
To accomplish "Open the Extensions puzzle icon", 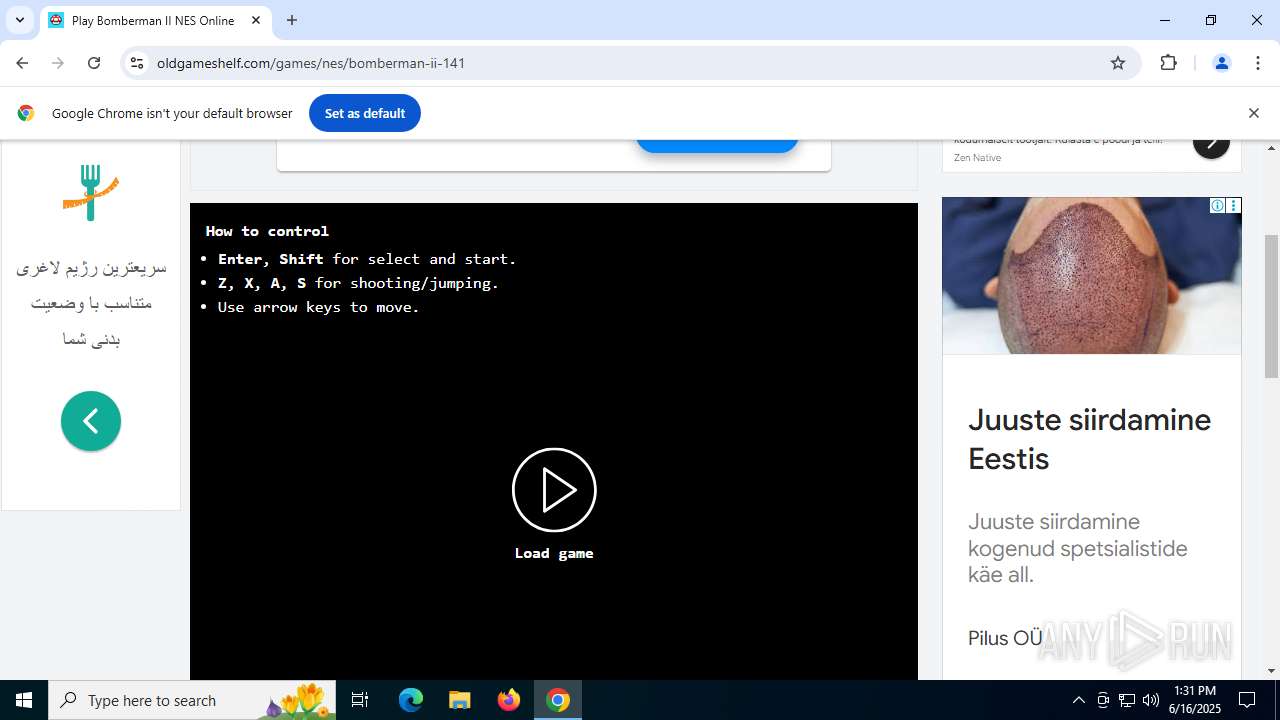I will point(1168,63).
